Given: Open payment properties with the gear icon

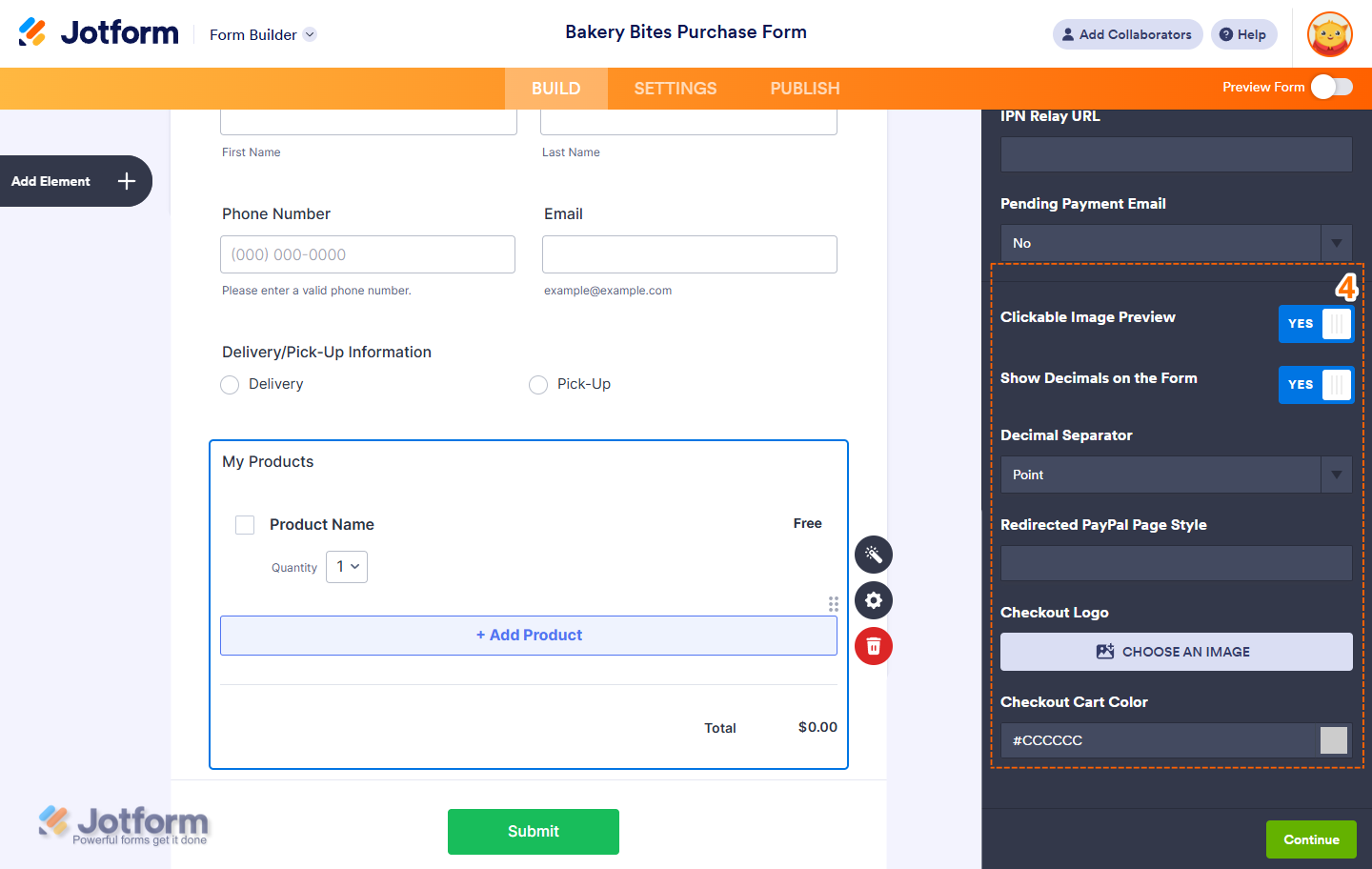Looking at the screenshot, I should [x=873, y=600].
